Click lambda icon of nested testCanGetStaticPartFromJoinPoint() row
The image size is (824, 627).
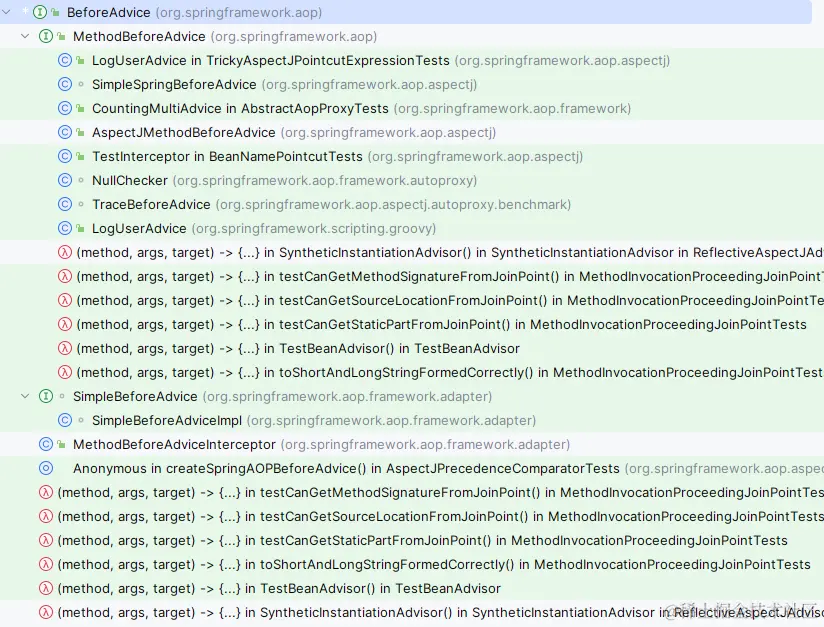click(x=65, y=324)
